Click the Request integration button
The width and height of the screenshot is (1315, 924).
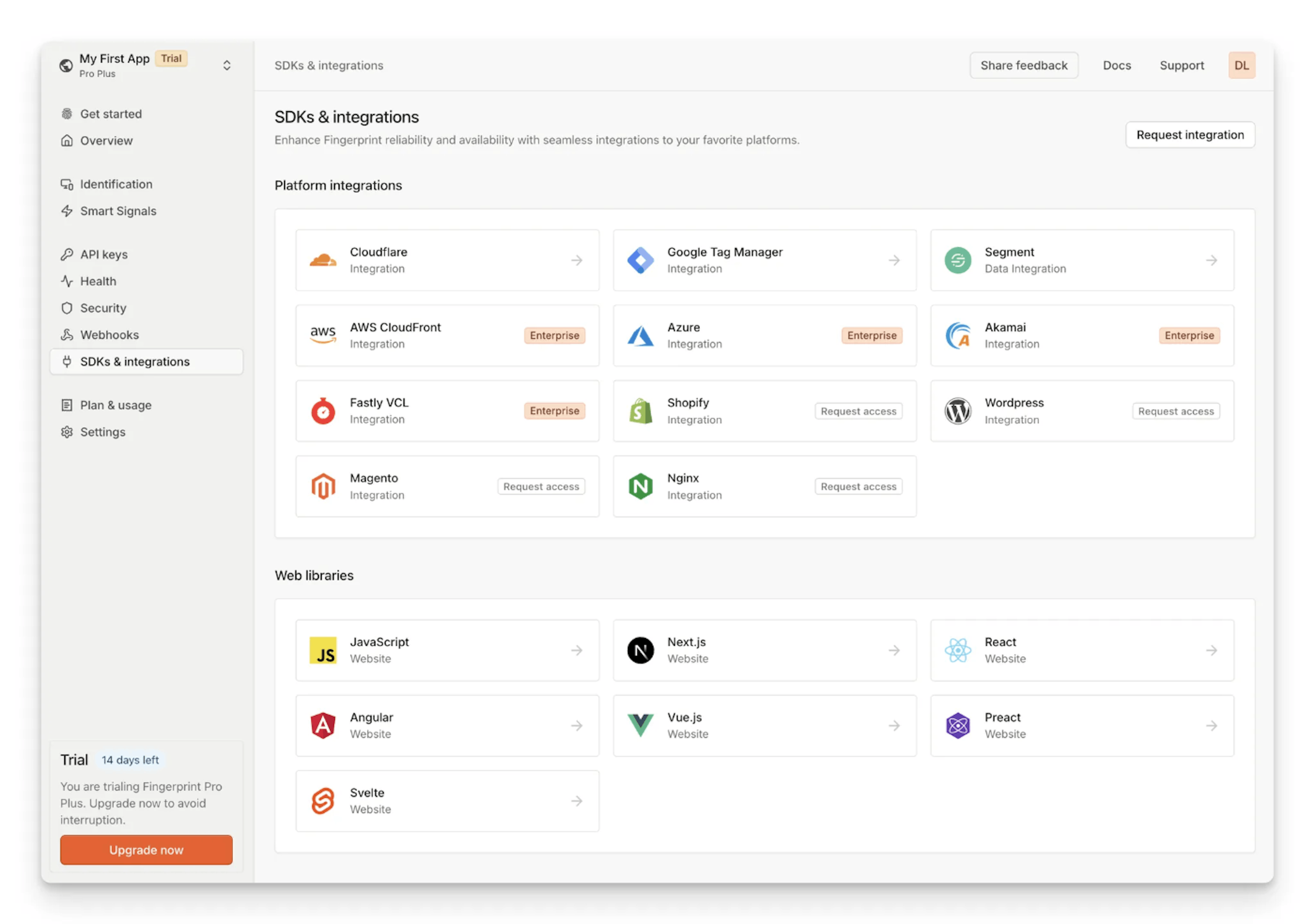click(1190, 135)
